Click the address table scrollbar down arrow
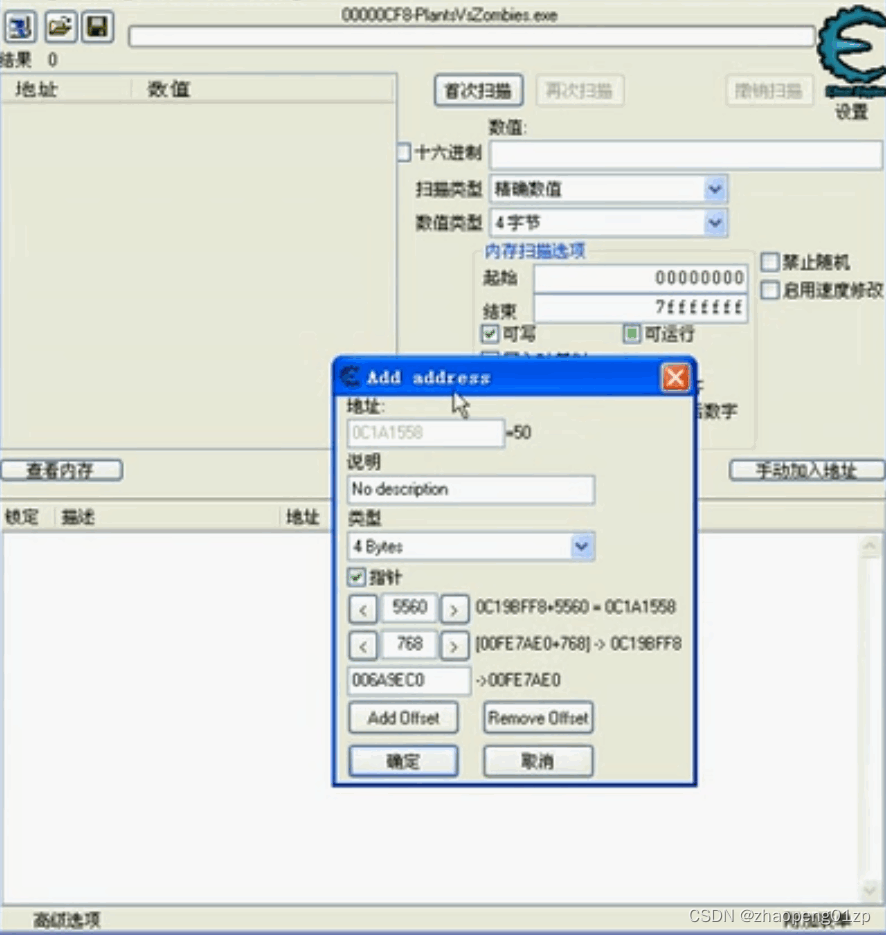 point(869,890)
